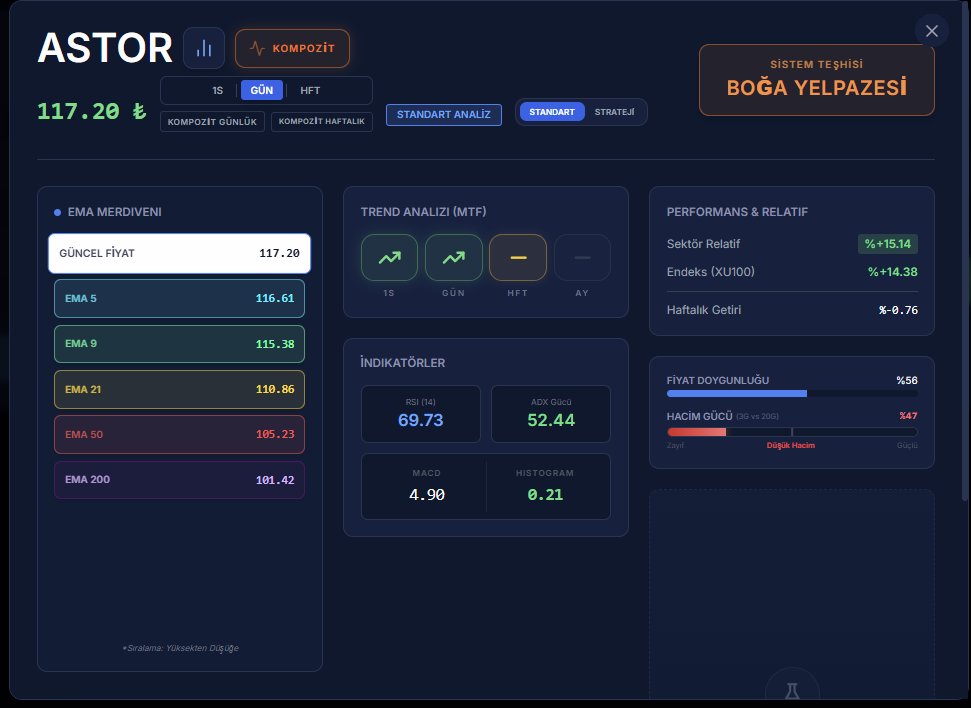The image size is (971, 708).
Task: Click the HISTOGRAM value 0.21
Action: pyautogui.click(x=545, y=494)
